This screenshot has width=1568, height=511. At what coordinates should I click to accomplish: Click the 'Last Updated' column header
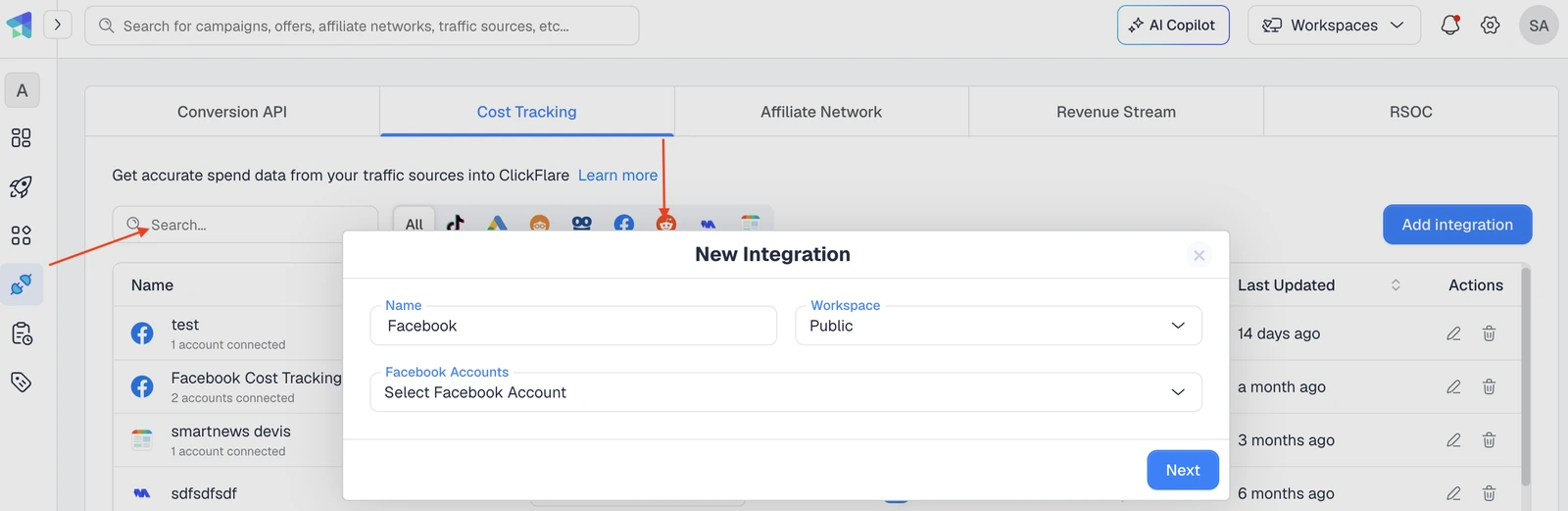pos(1286,285)
